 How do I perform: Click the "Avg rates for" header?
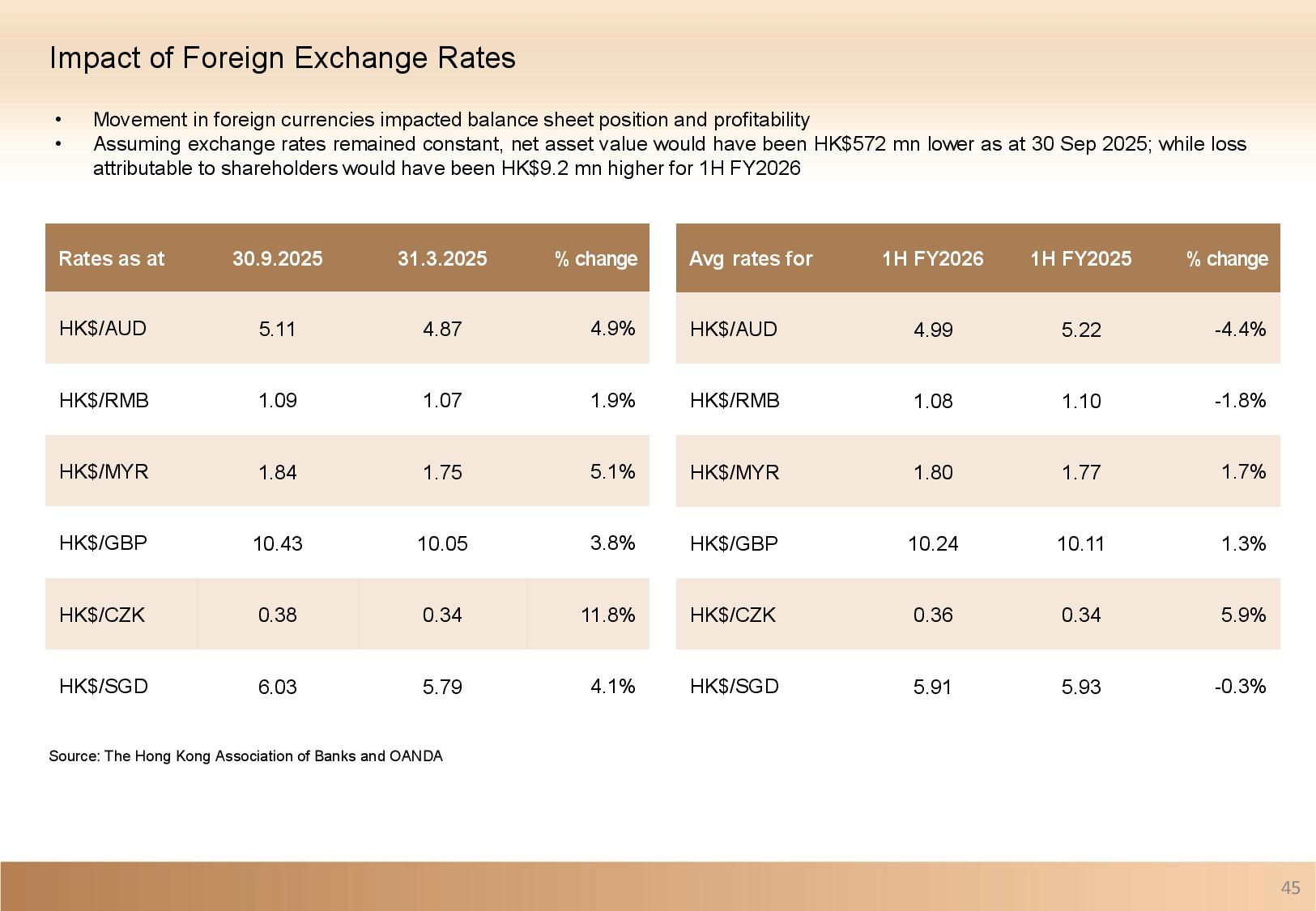coord(750,258)
